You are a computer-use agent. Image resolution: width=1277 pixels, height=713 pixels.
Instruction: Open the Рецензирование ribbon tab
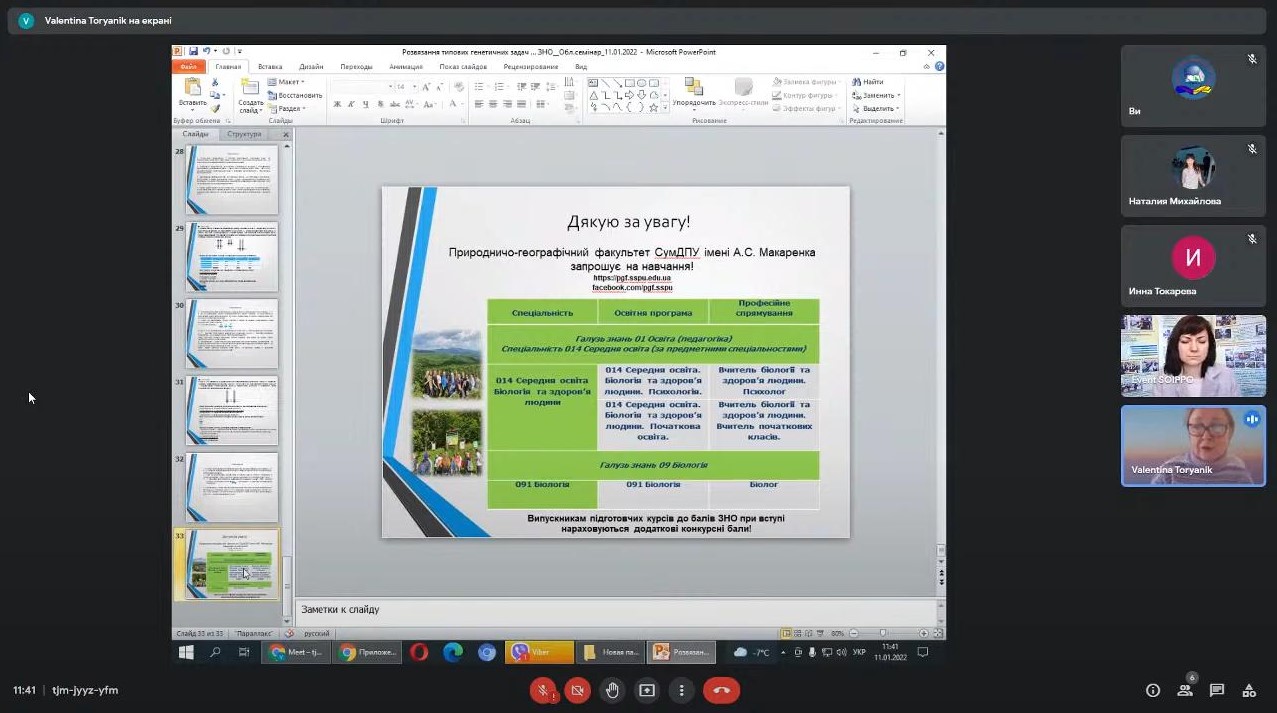click(x=531, y=67)
